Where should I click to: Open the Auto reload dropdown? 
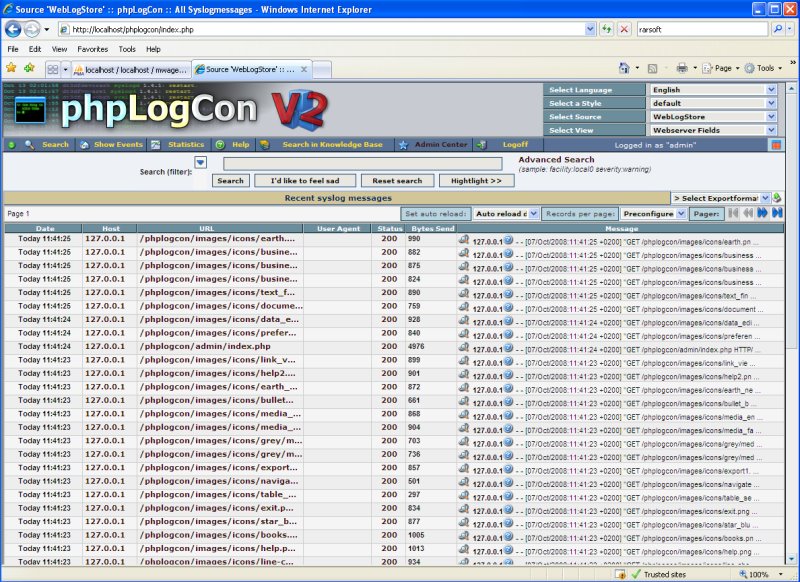pos(506,214)
